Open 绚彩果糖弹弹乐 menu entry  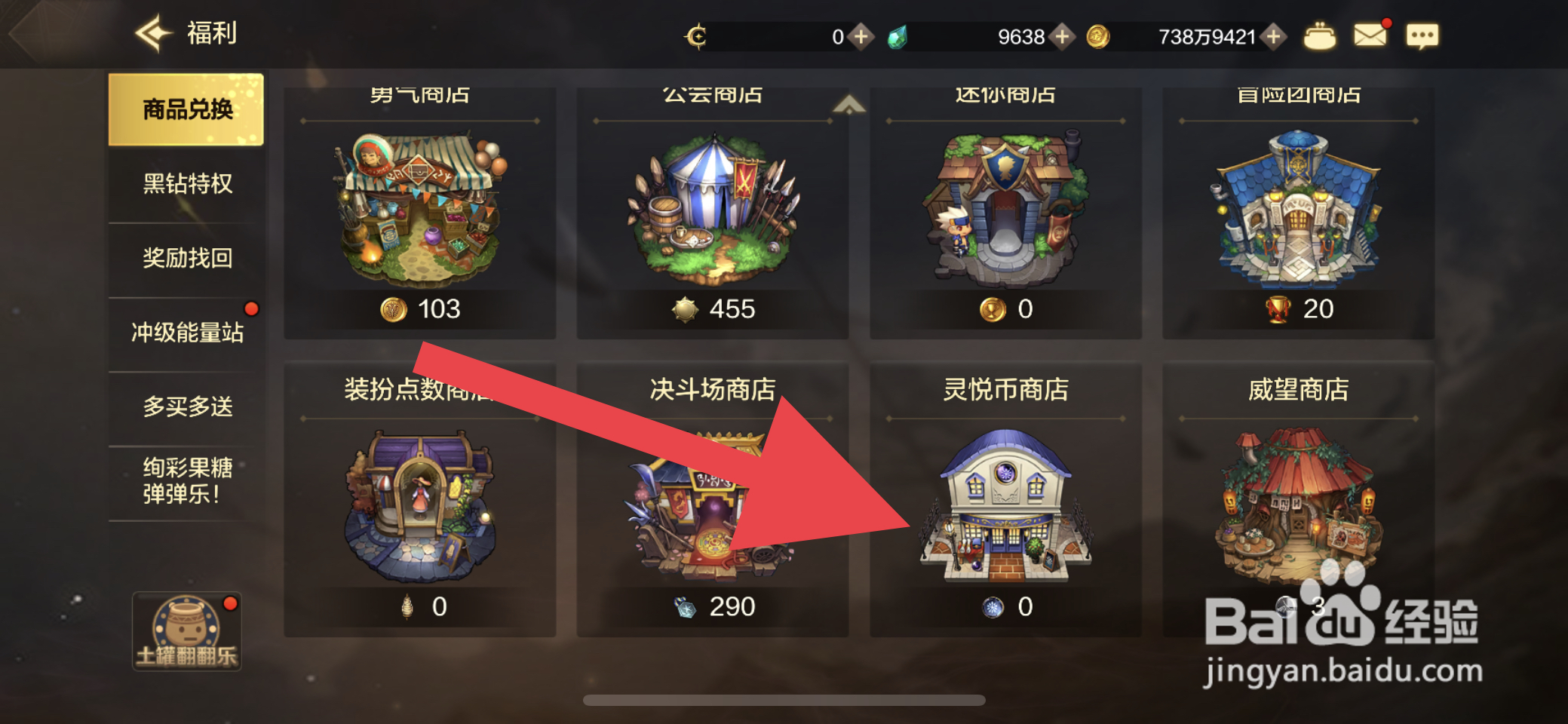187,480
